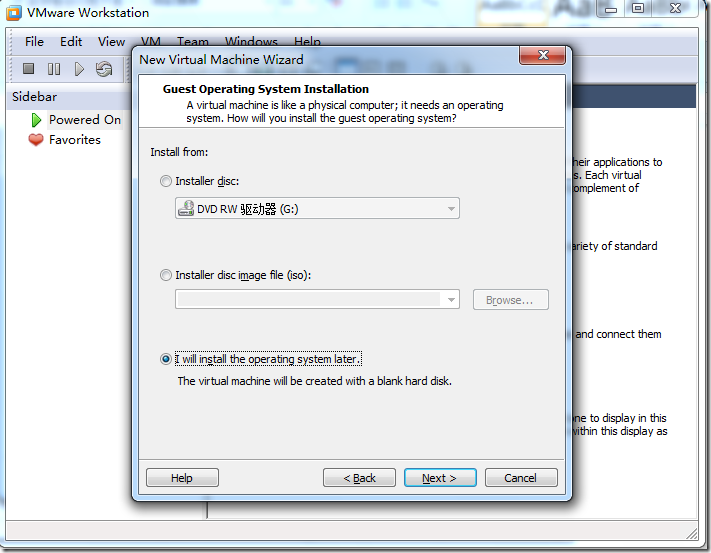Image resolution: width=711 pixels, height=553 pixels.
Task: Open the ISO image path dropdown arrow
Action: pos(451,300)
